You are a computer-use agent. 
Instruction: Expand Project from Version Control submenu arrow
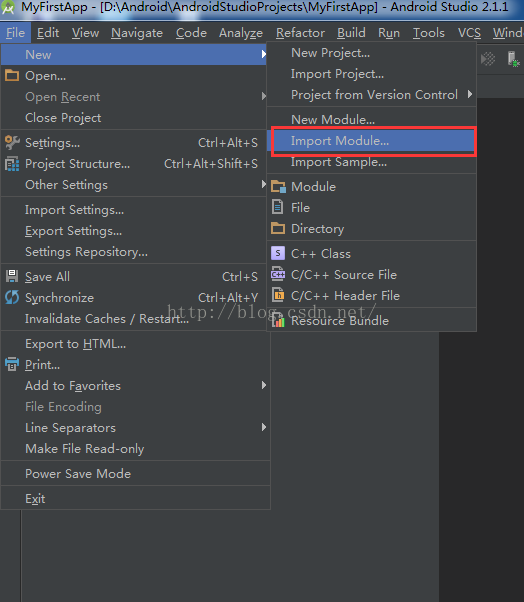[470, 94]
